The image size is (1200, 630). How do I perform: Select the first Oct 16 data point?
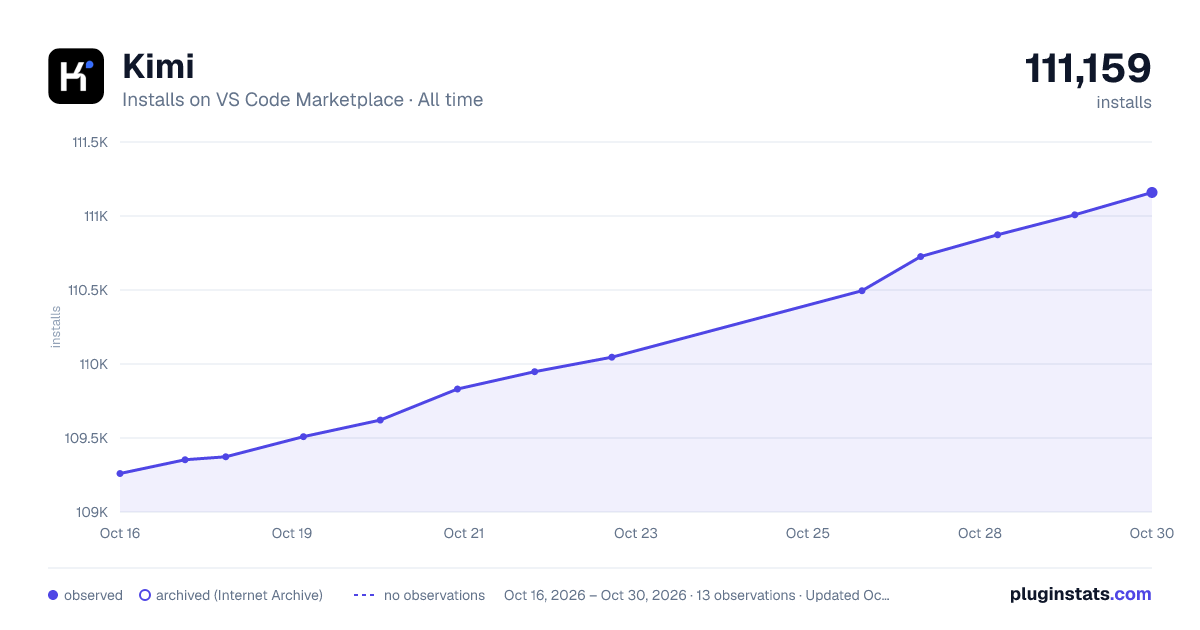point(120,473)
